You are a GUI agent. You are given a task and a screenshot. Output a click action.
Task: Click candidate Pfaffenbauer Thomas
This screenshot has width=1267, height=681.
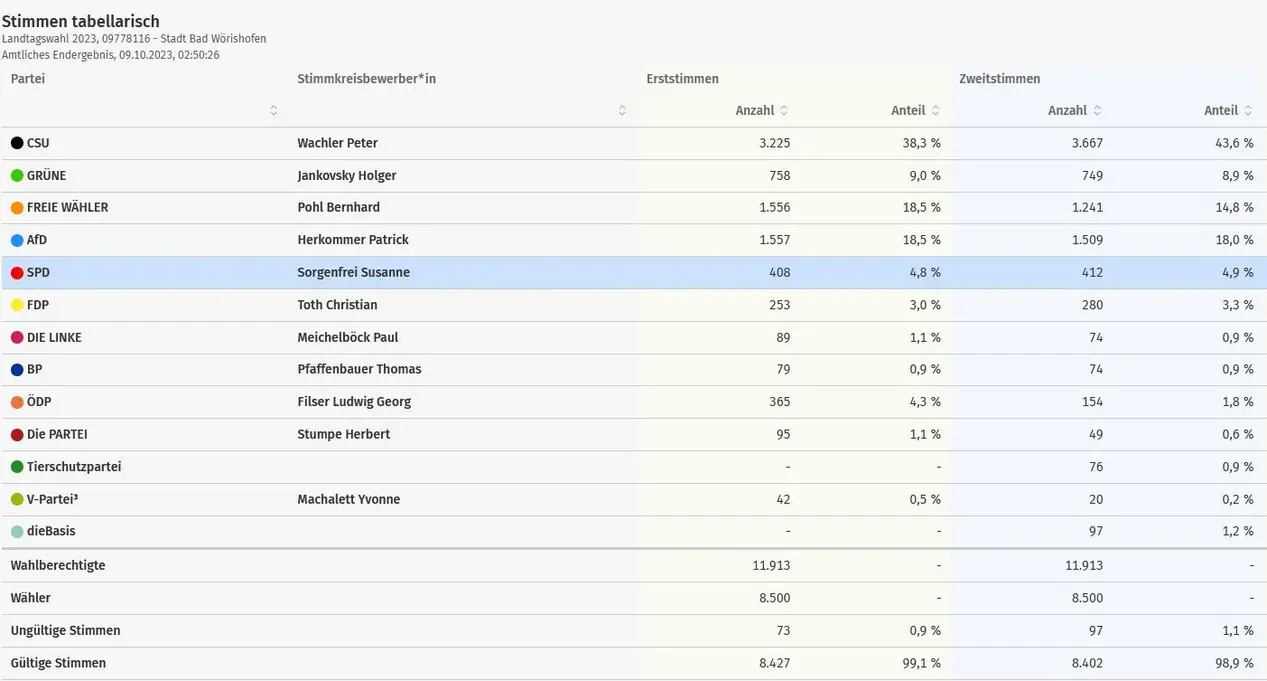[359, 370]
